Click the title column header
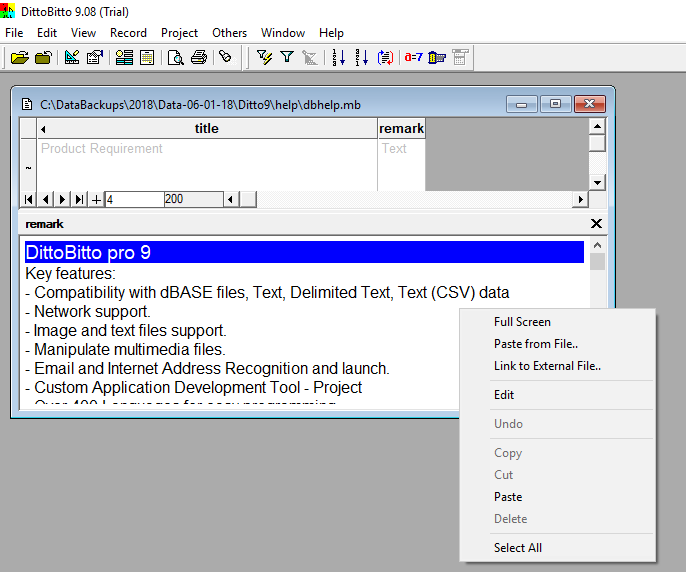This screenshot has height=572, width=686. (207, 128)
